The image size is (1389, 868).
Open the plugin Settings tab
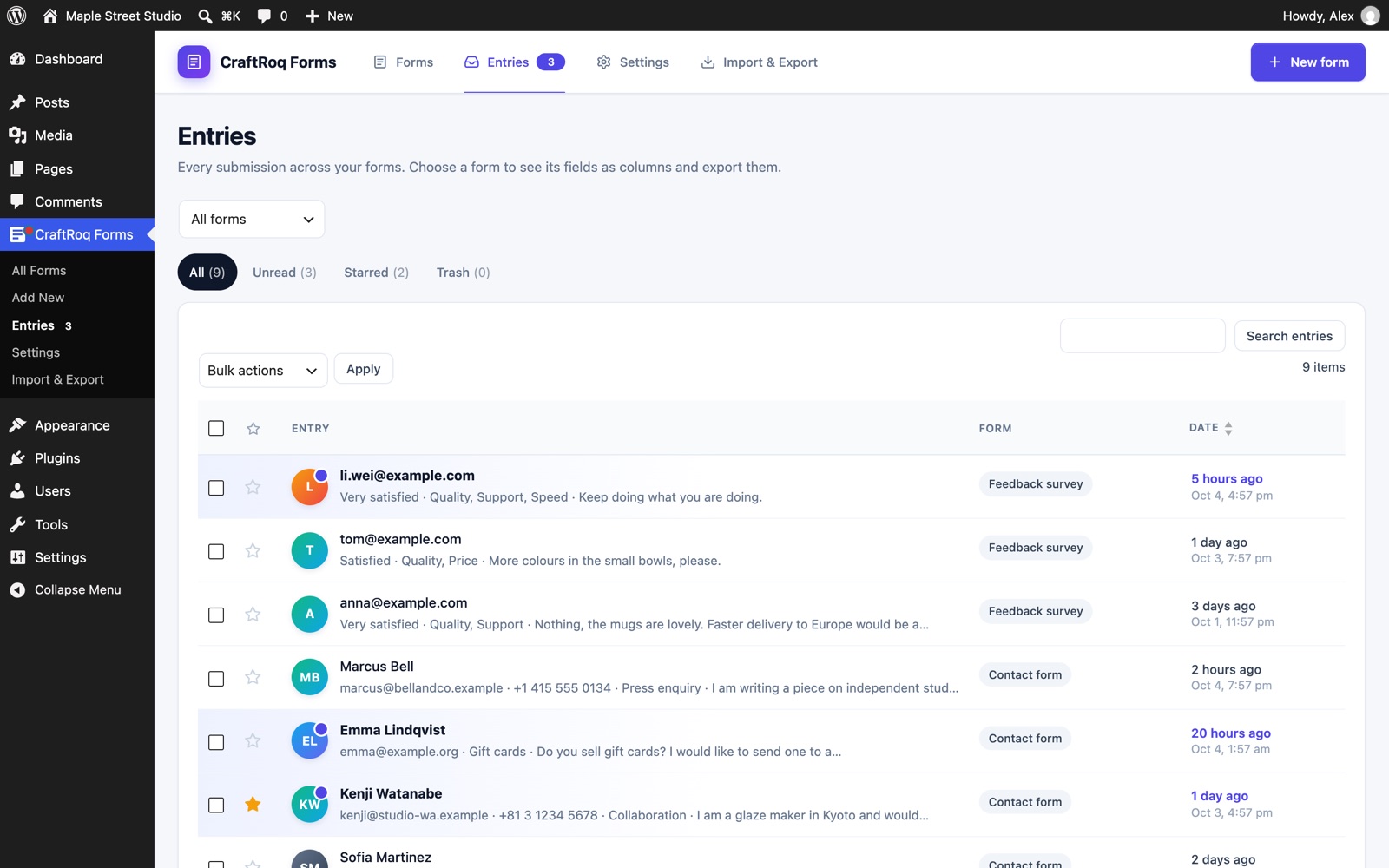(633, 62)
